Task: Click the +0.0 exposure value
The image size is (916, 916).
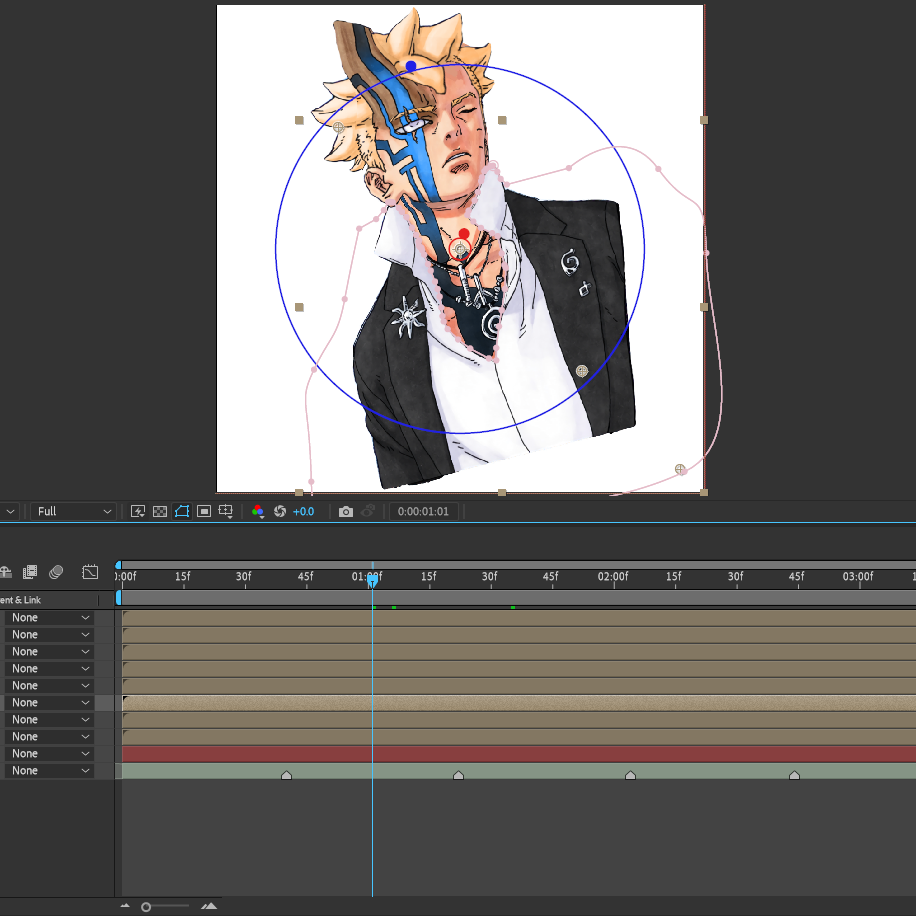Action: coord(303,512)
